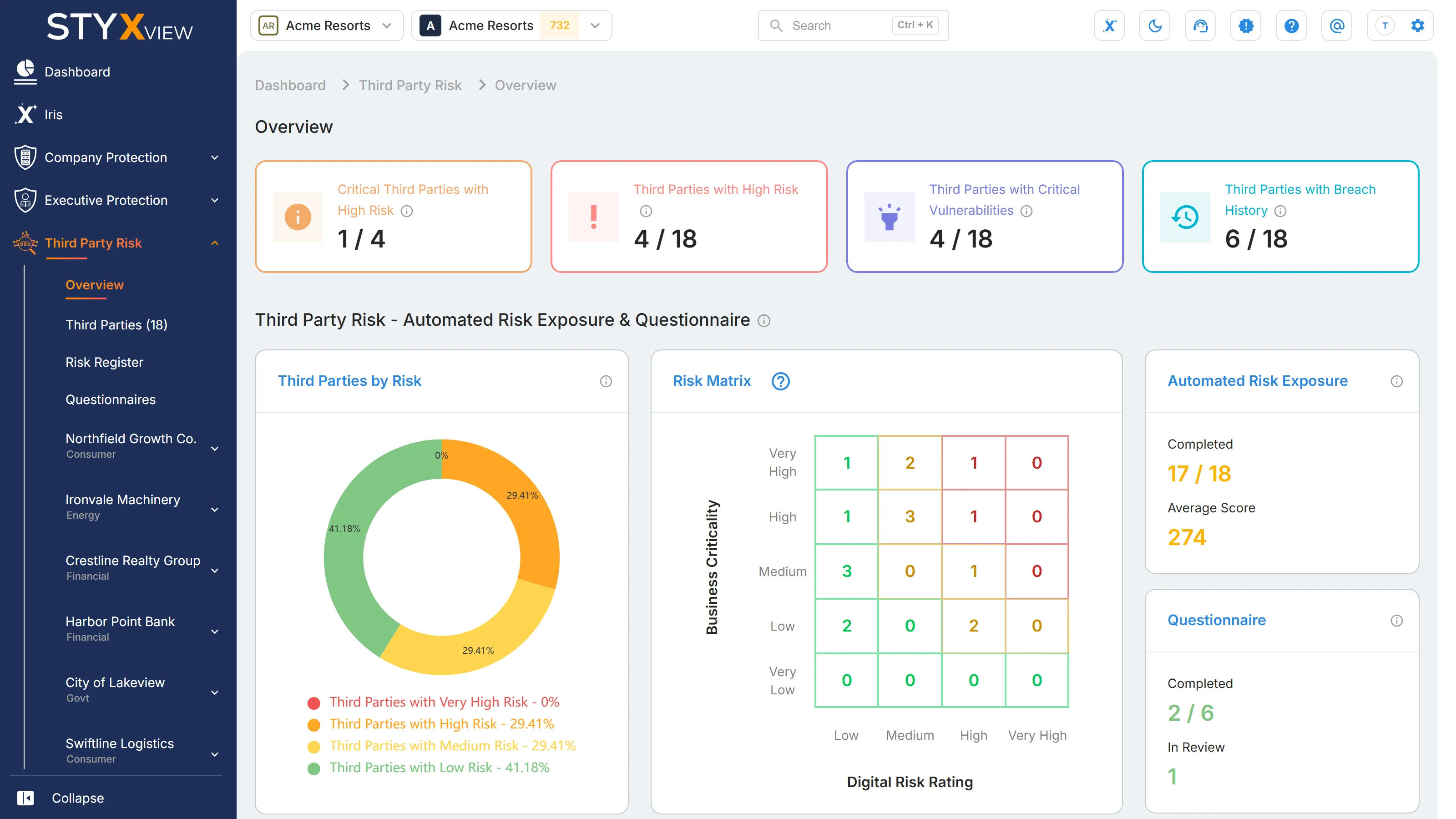Screen dimensions: 1456x819
Task: Expand the City of Lakeview entry
Action: [215, 693]
